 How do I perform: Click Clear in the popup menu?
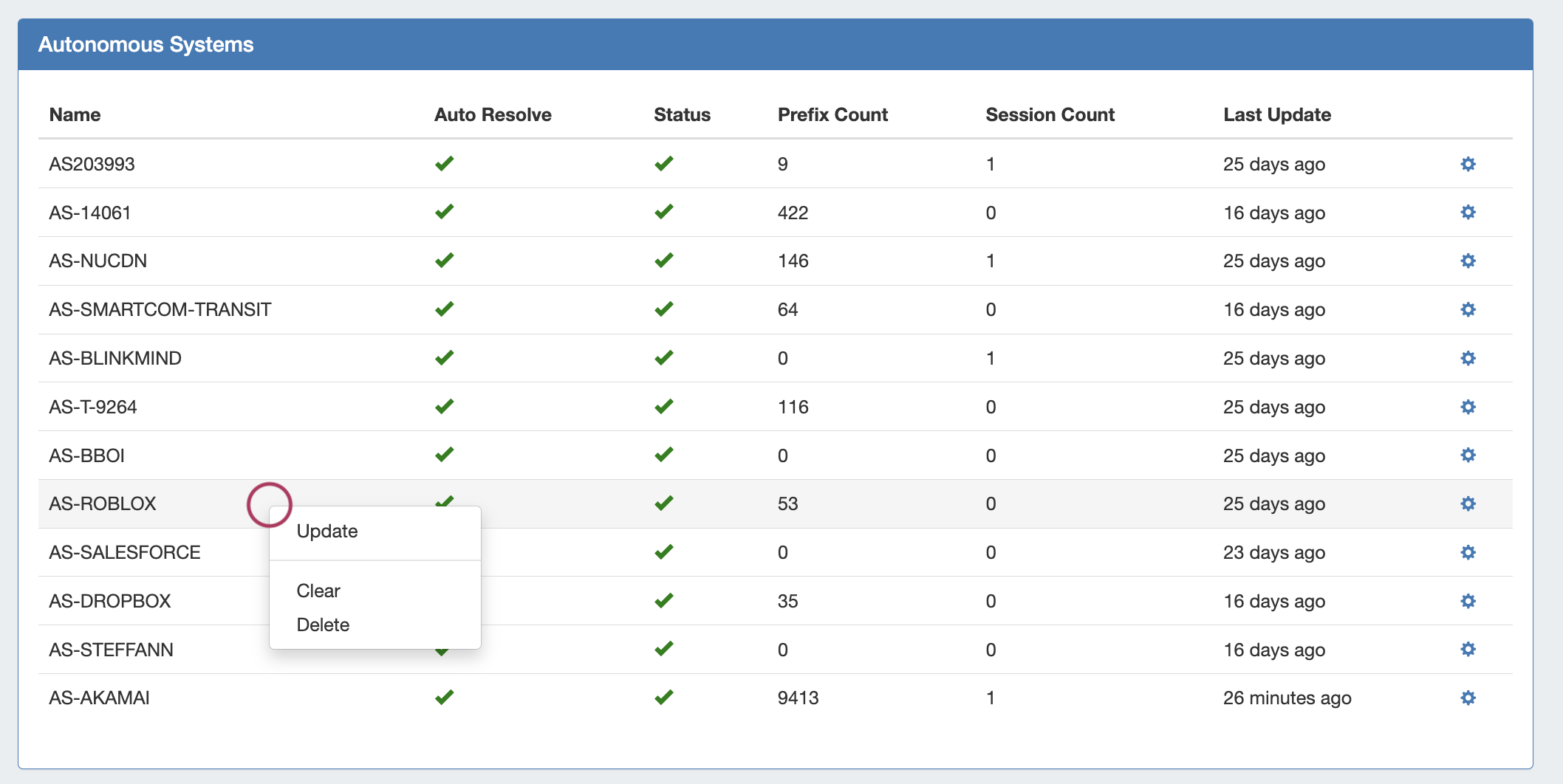point(318,591)
